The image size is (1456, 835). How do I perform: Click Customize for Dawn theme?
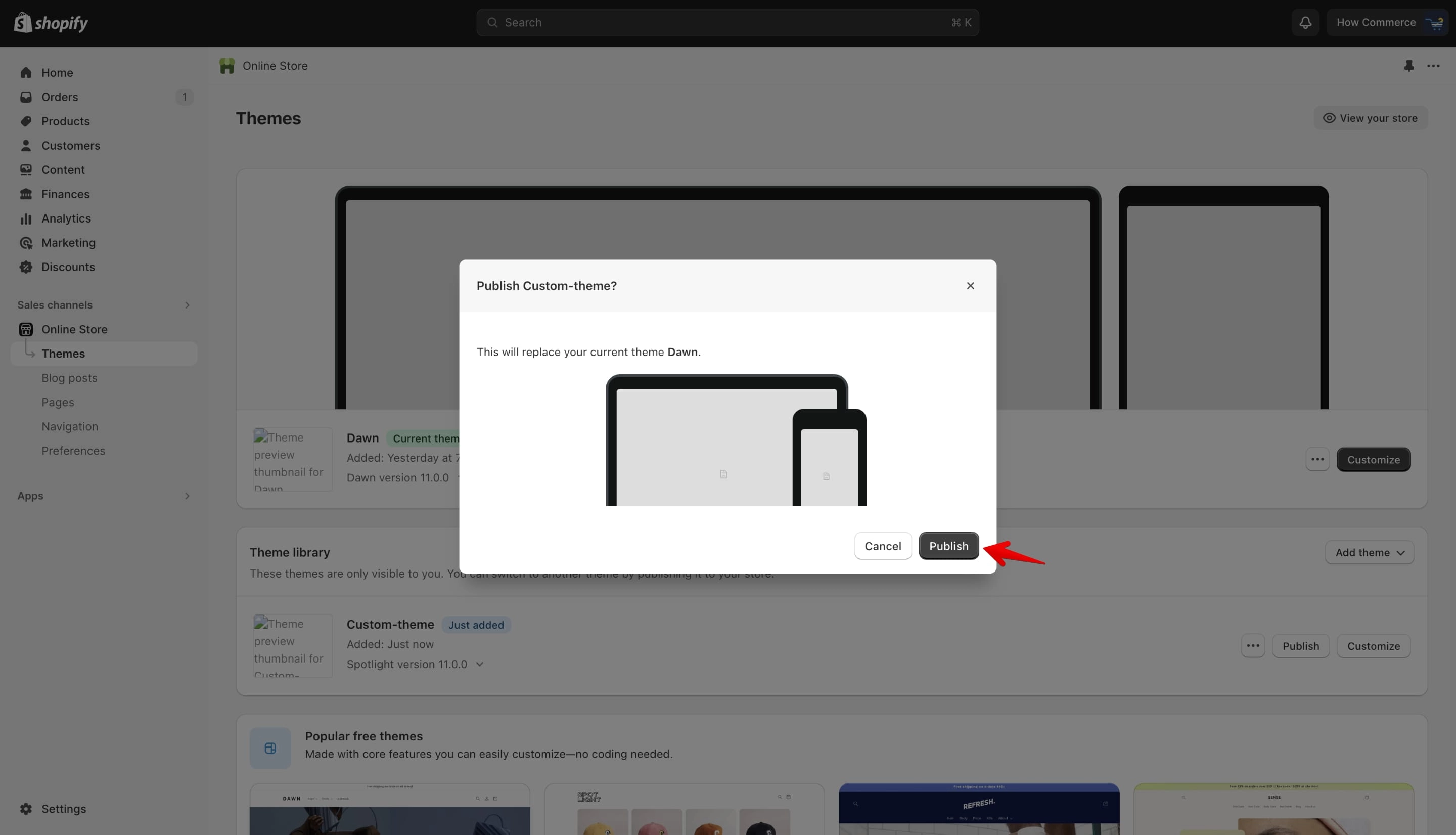coord(1374,459)
